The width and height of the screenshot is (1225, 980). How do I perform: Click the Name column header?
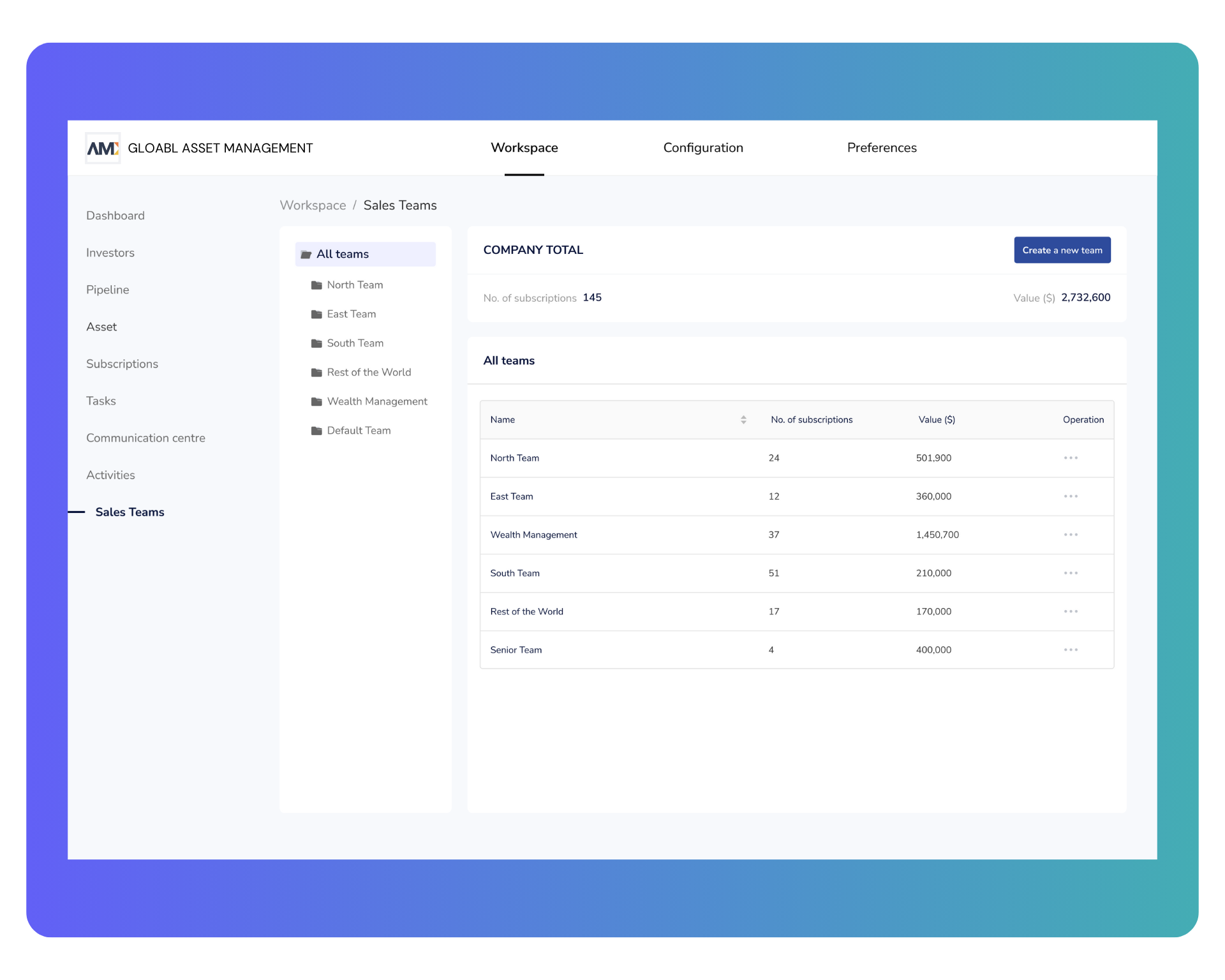[x=502, y=420]
